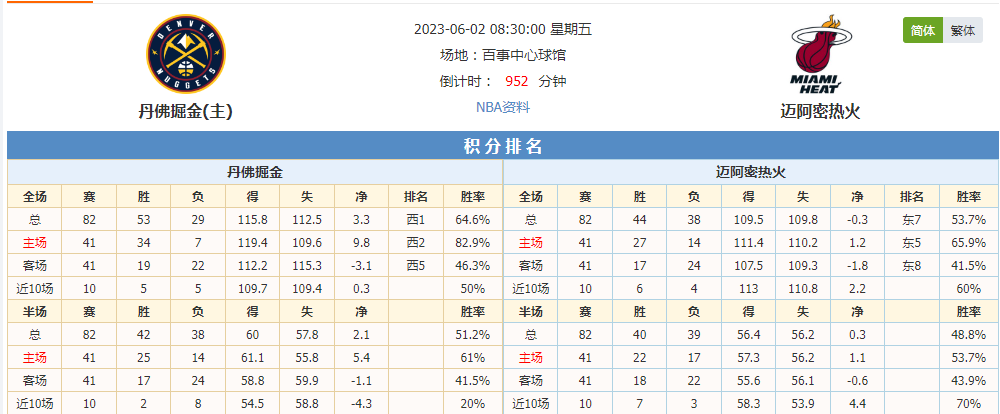Screen dimensions: 1000x414
Task: Click Heat away points 107.5
Action: pyautogui.click(x=749, y=265)
